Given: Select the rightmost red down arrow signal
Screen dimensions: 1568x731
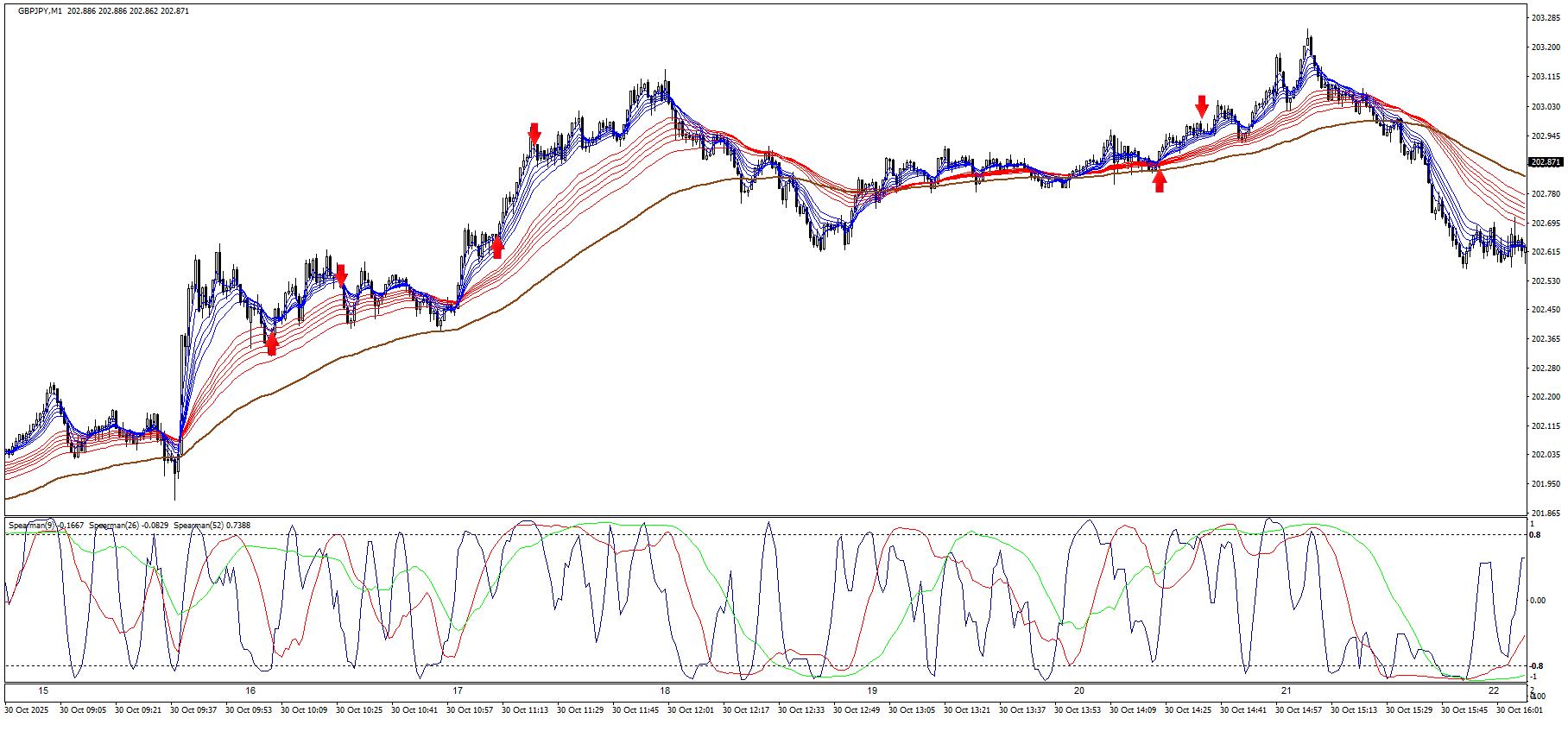Looking at the screenshot, I should pyautogui.click(x=1202, y=106).
